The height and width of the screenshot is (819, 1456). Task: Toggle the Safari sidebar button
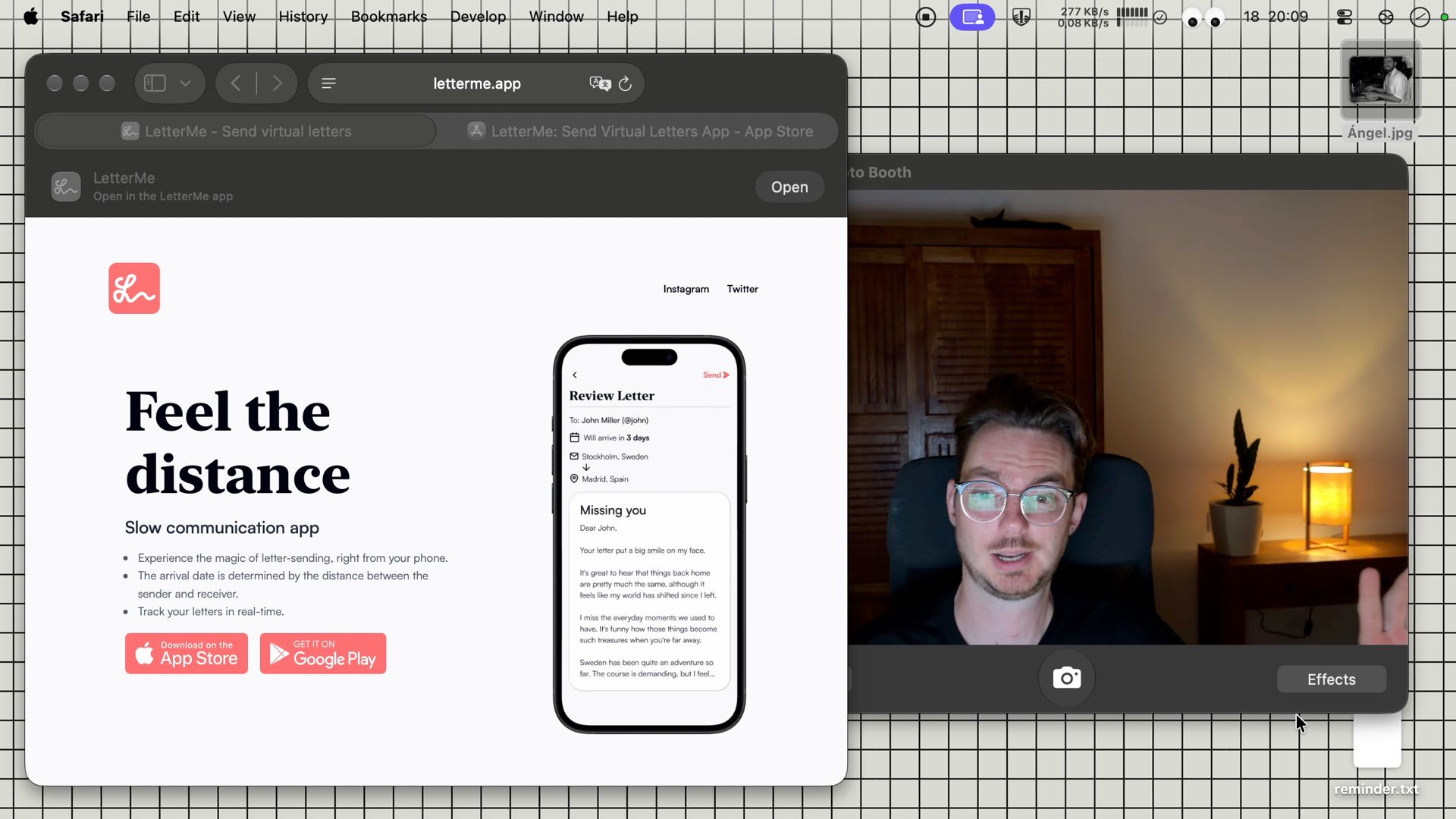coord(155,83)
